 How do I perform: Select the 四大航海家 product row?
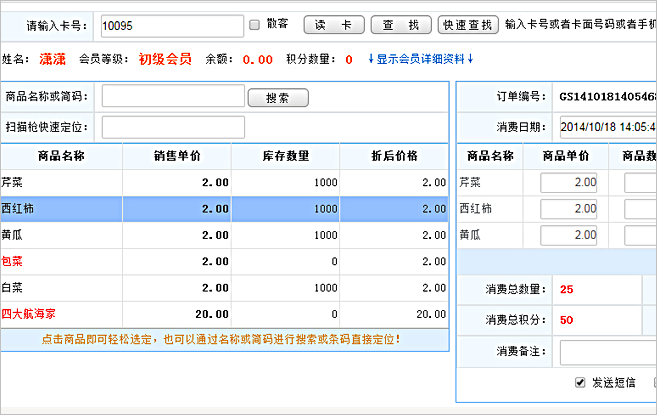point(224,314)
